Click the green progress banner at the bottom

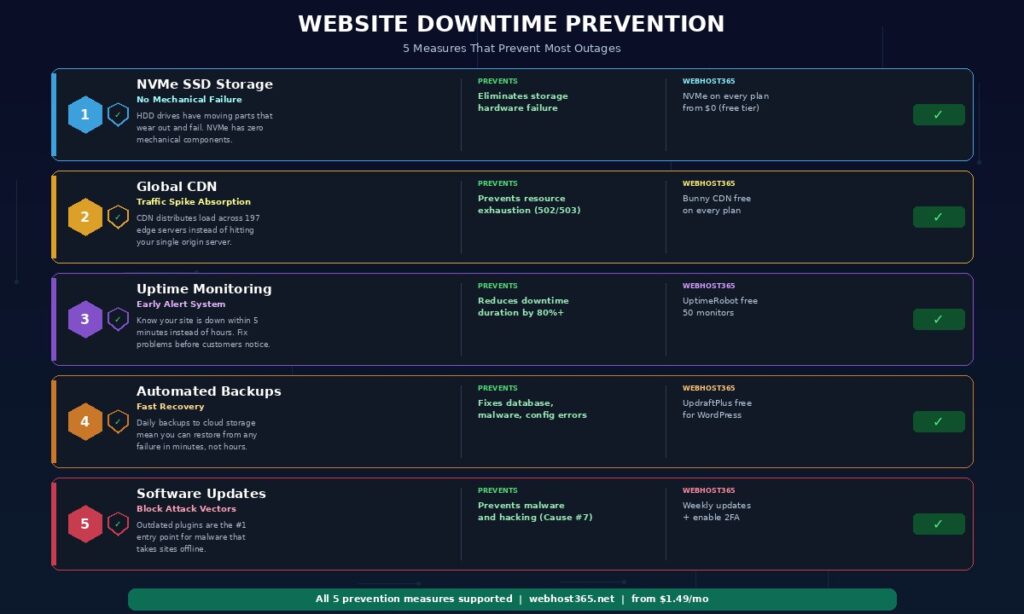512,599
